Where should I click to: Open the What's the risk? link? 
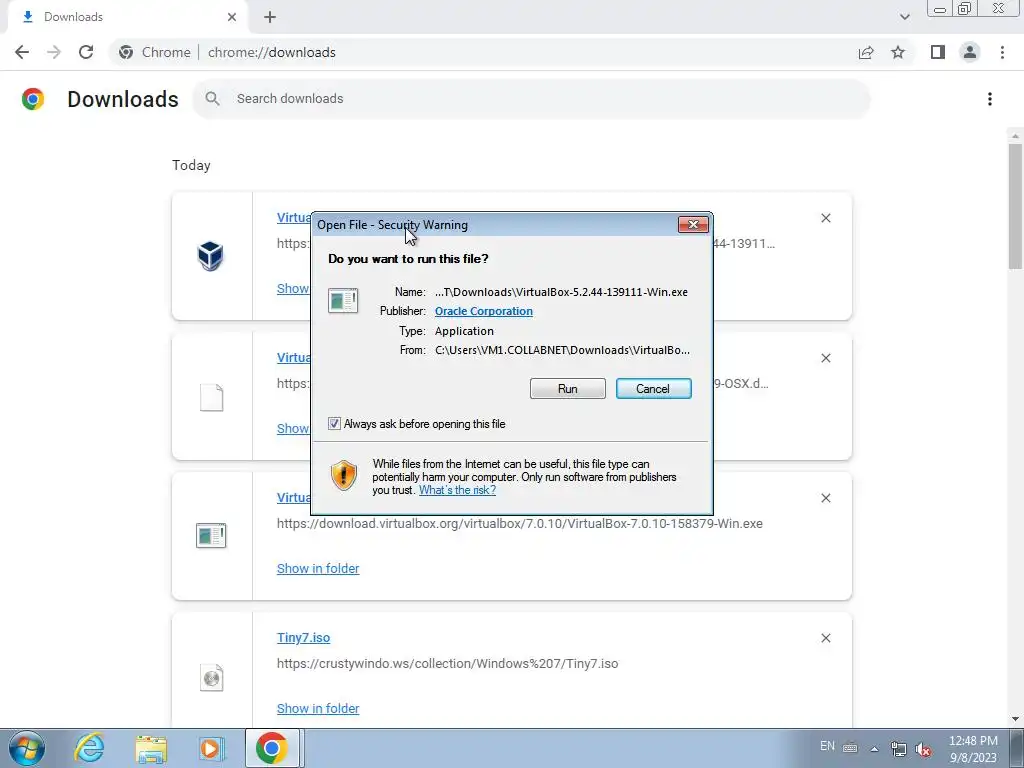(457, 490)
